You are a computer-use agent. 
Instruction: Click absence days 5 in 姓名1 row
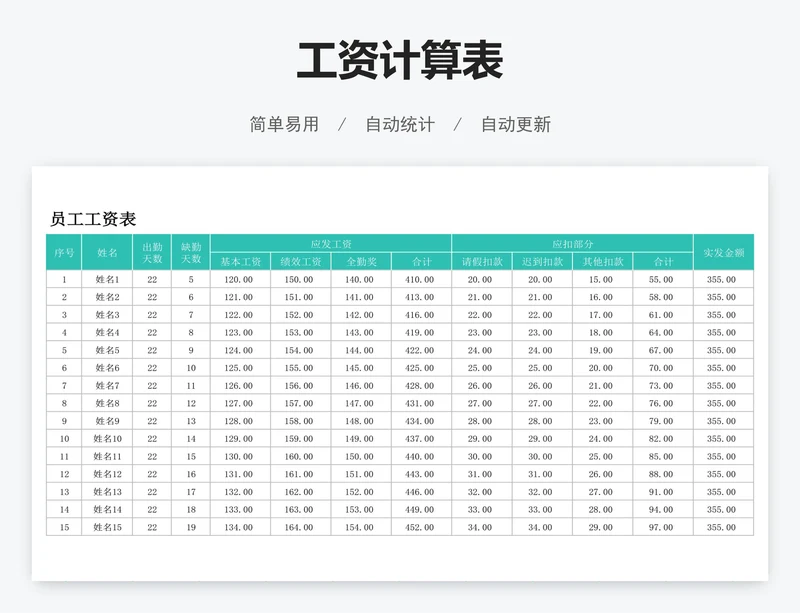click(191, 279)
